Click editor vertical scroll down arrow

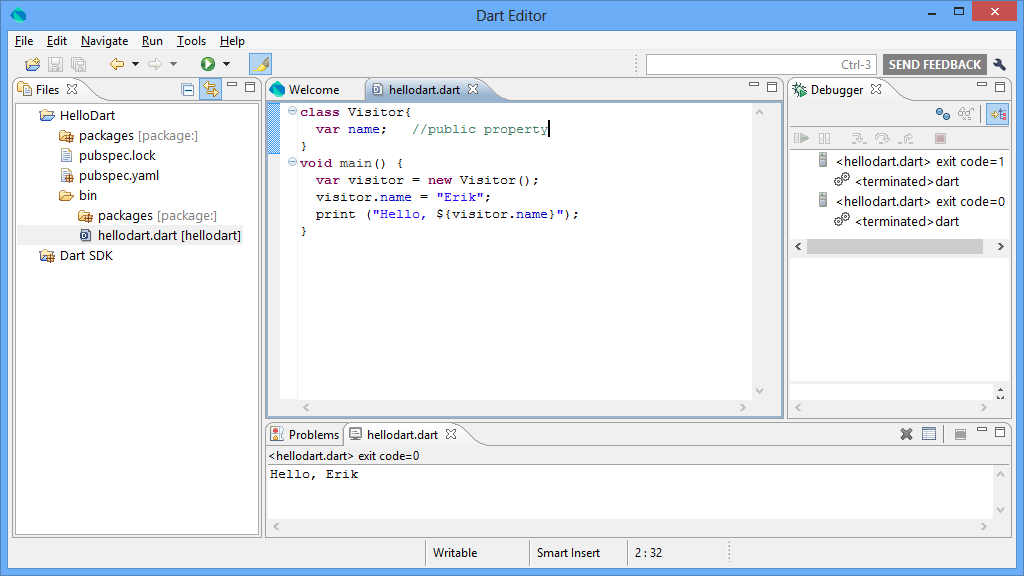(760, 391)
